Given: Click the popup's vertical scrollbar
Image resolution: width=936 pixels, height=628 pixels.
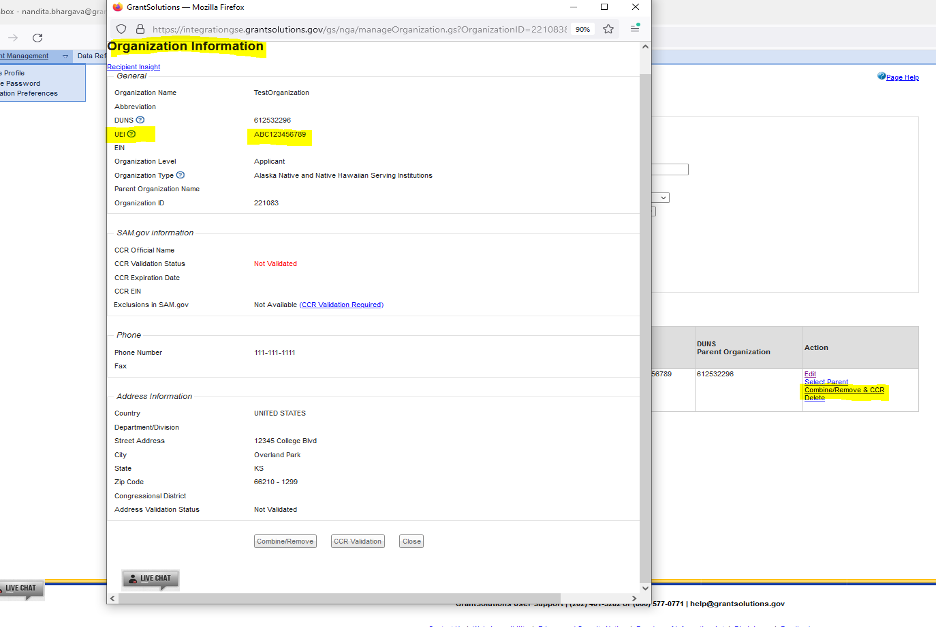Looking at the screenshot, I should 645,300.
